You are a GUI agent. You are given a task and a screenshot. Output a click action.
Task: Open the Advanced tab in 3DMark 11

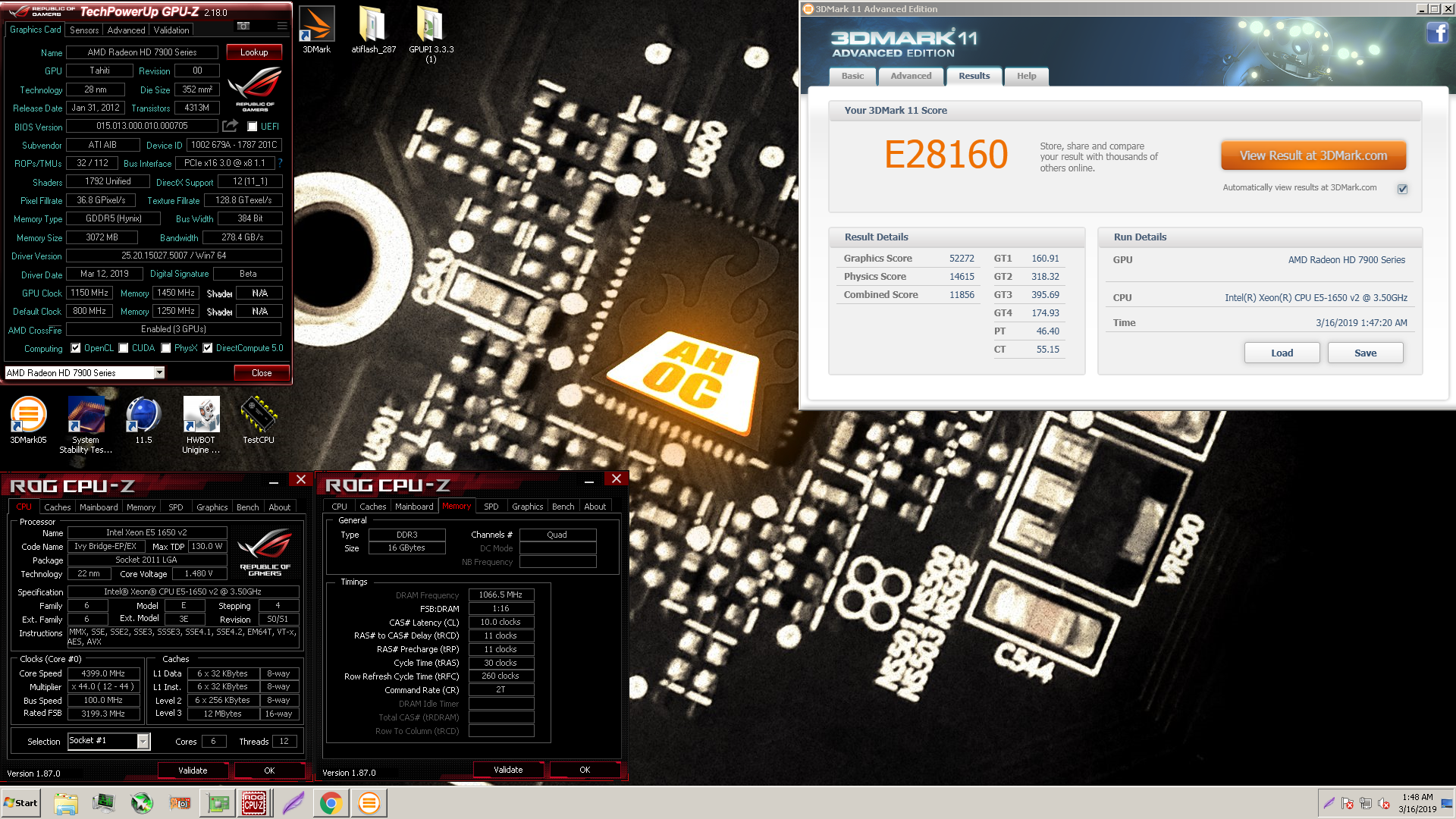point(911,76)
